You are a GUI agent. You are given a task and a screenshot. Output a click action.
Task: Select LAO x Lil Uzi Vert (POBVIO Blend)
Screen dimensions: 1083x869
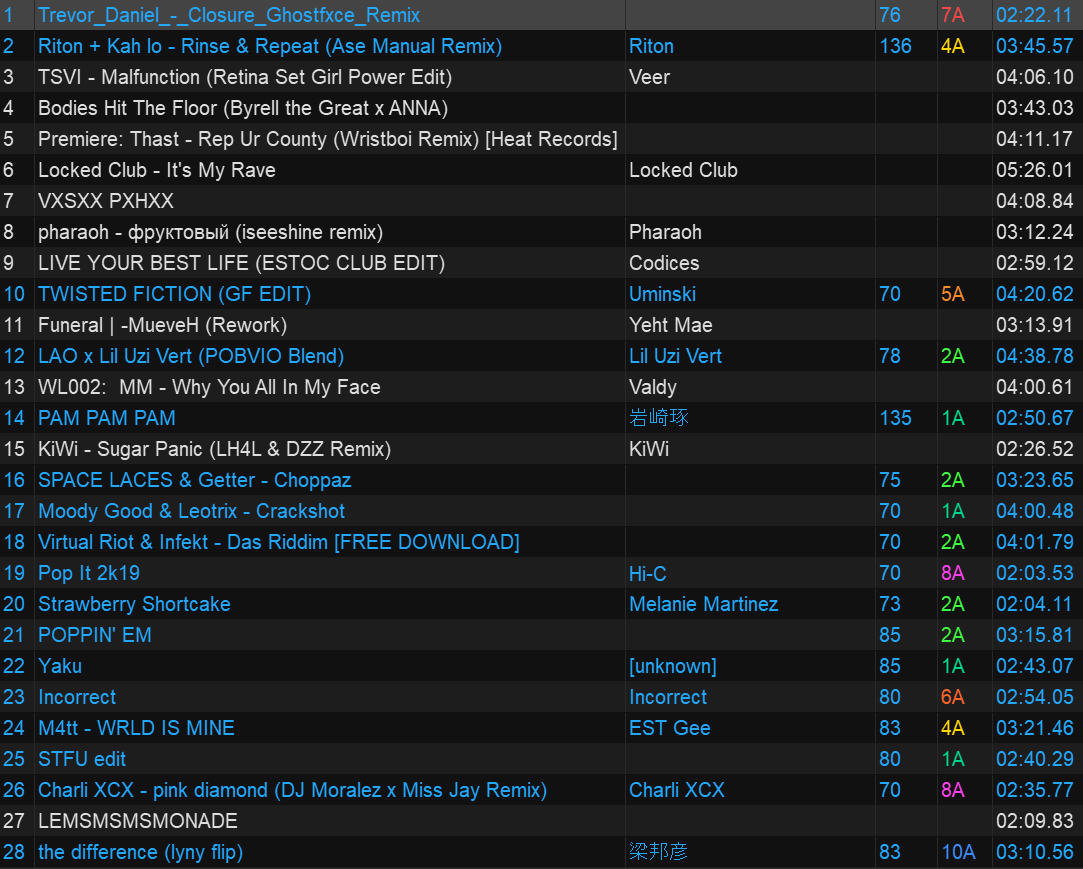point(191,356)
